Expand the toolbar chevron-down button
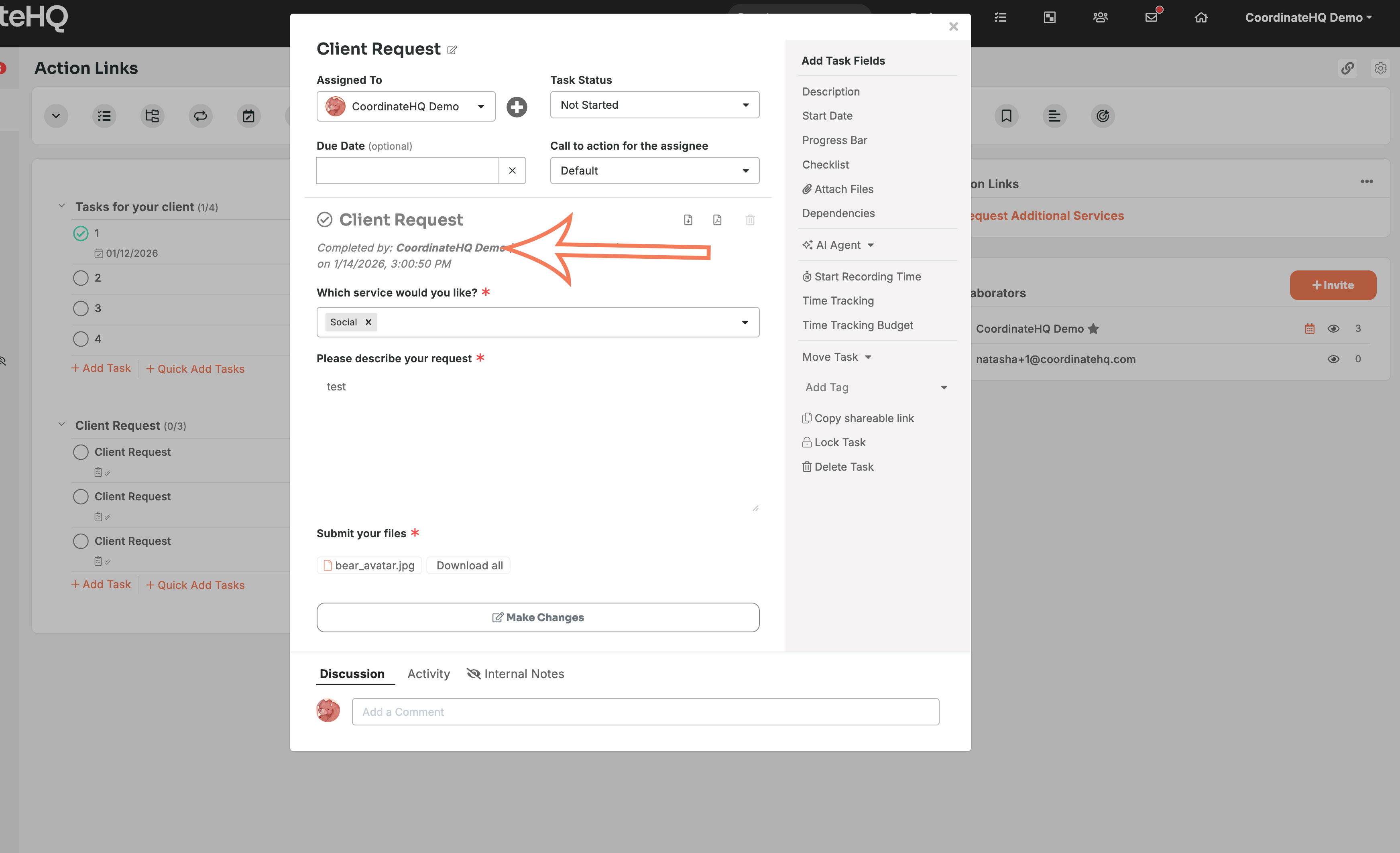 pyautogui.click(x=56, y=116)
